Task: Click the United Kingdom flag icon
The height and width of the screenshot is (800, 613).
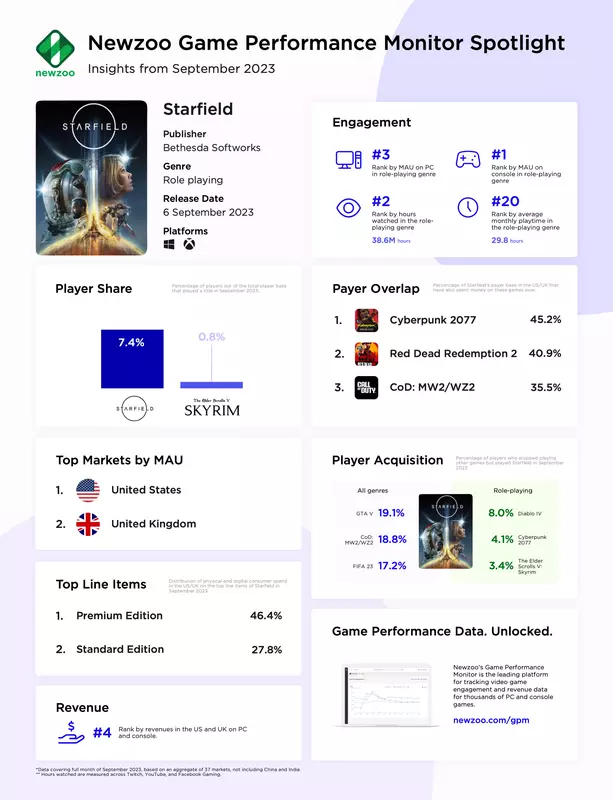Action: pyautogui.click(x=88, y=524)
